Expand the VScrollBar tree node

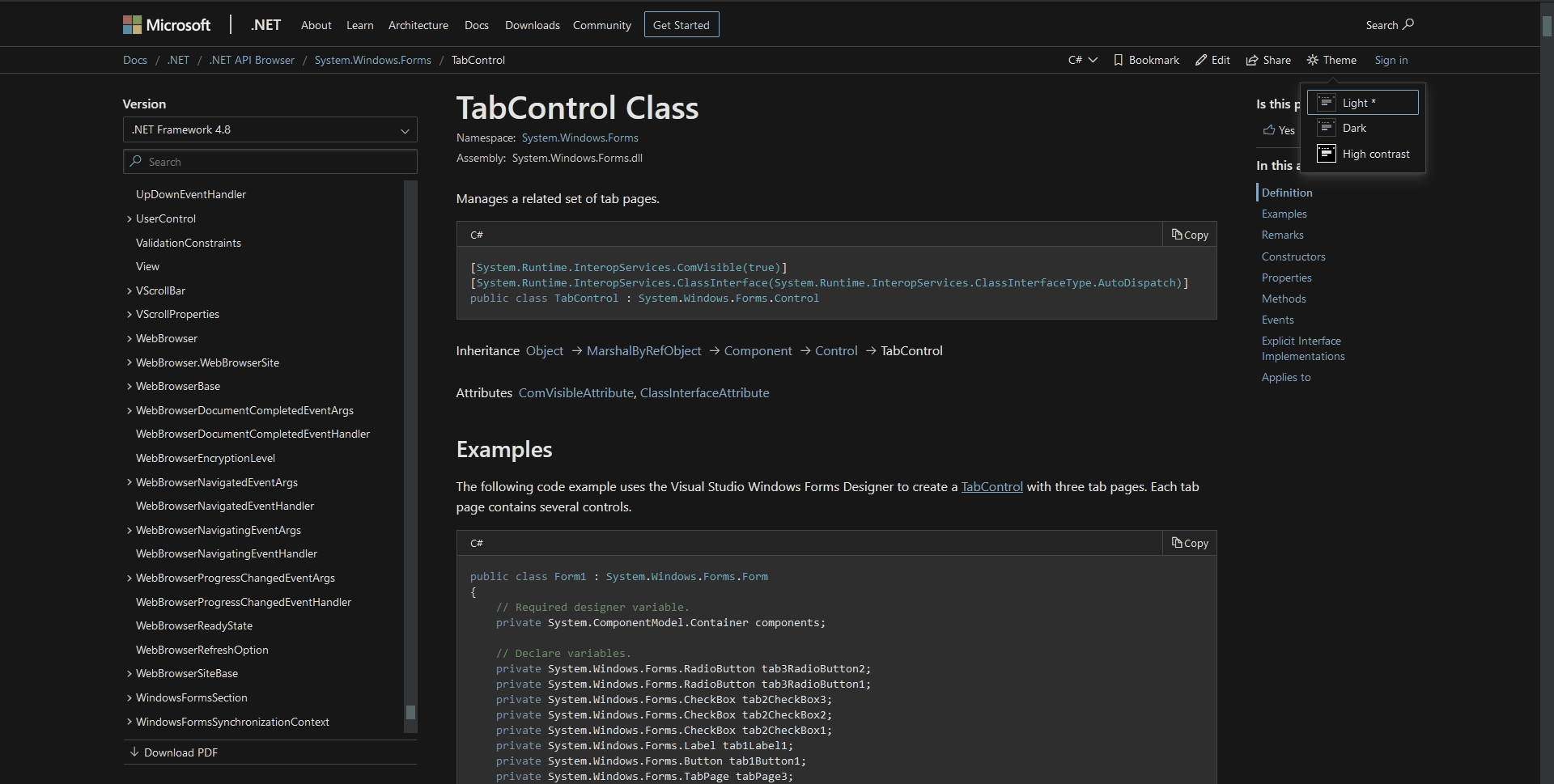[x=129, y=290]
